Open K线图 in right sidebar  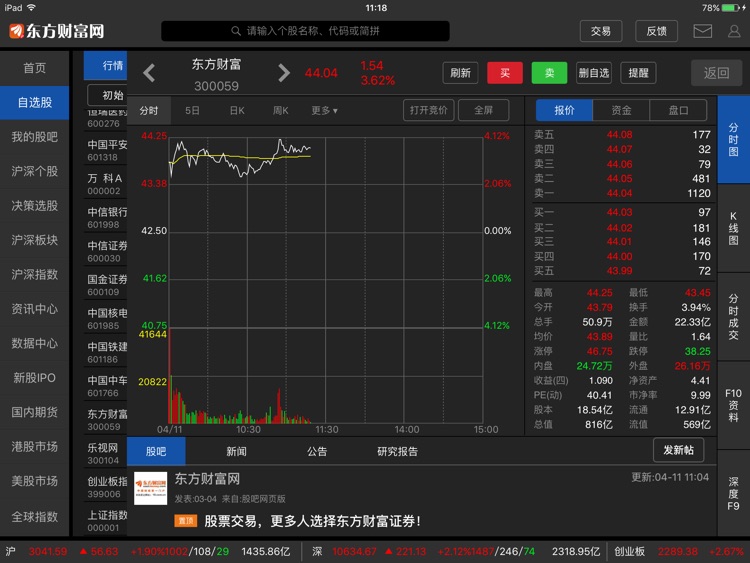pos(733,229)
